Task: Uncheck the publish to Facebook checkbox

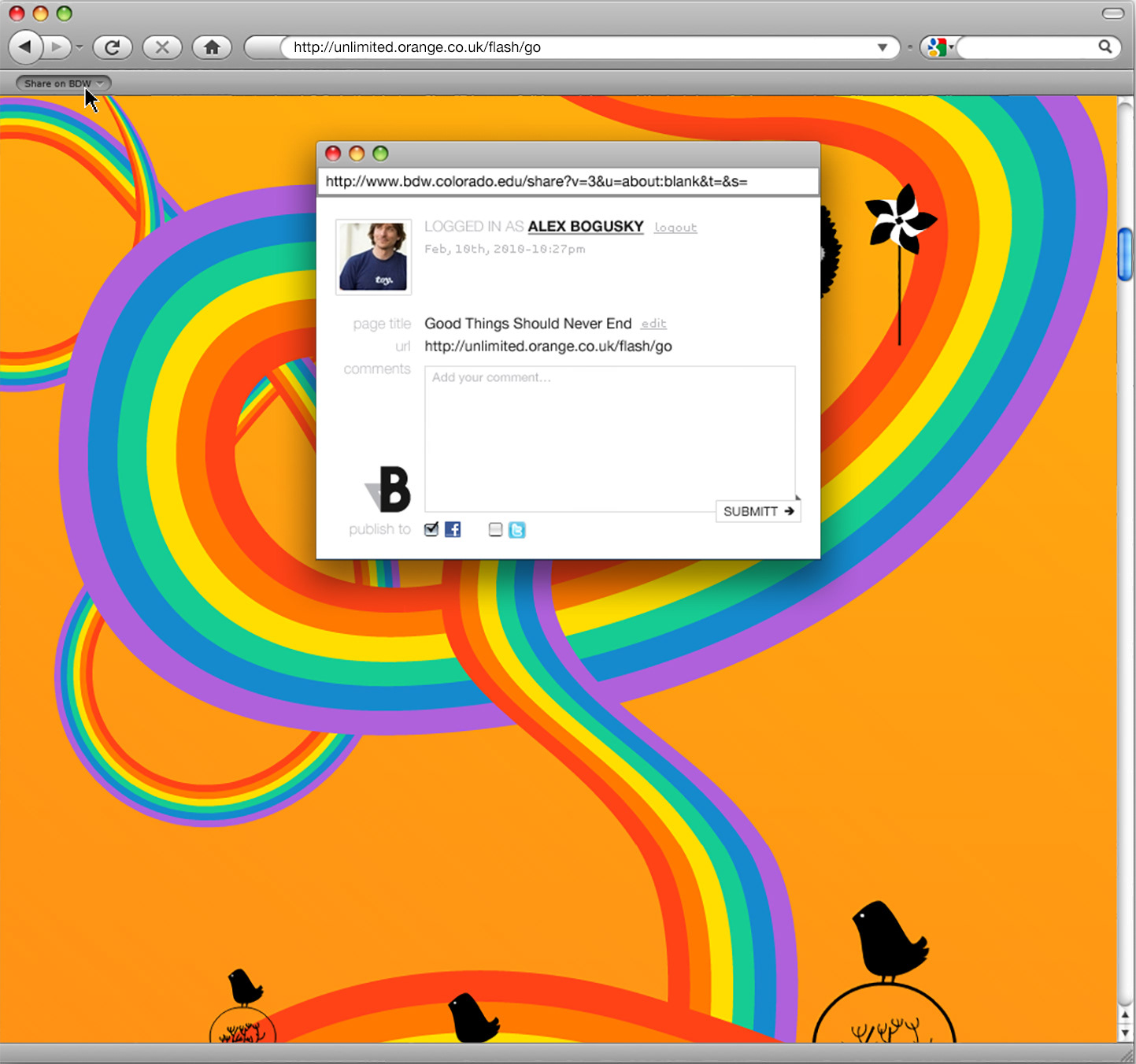Action: (431, 529)
